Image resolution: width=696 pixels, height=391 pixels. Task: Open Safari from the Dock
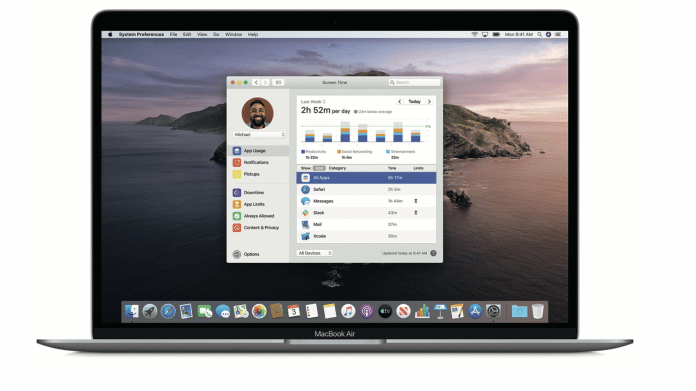(x=168, y=312)
